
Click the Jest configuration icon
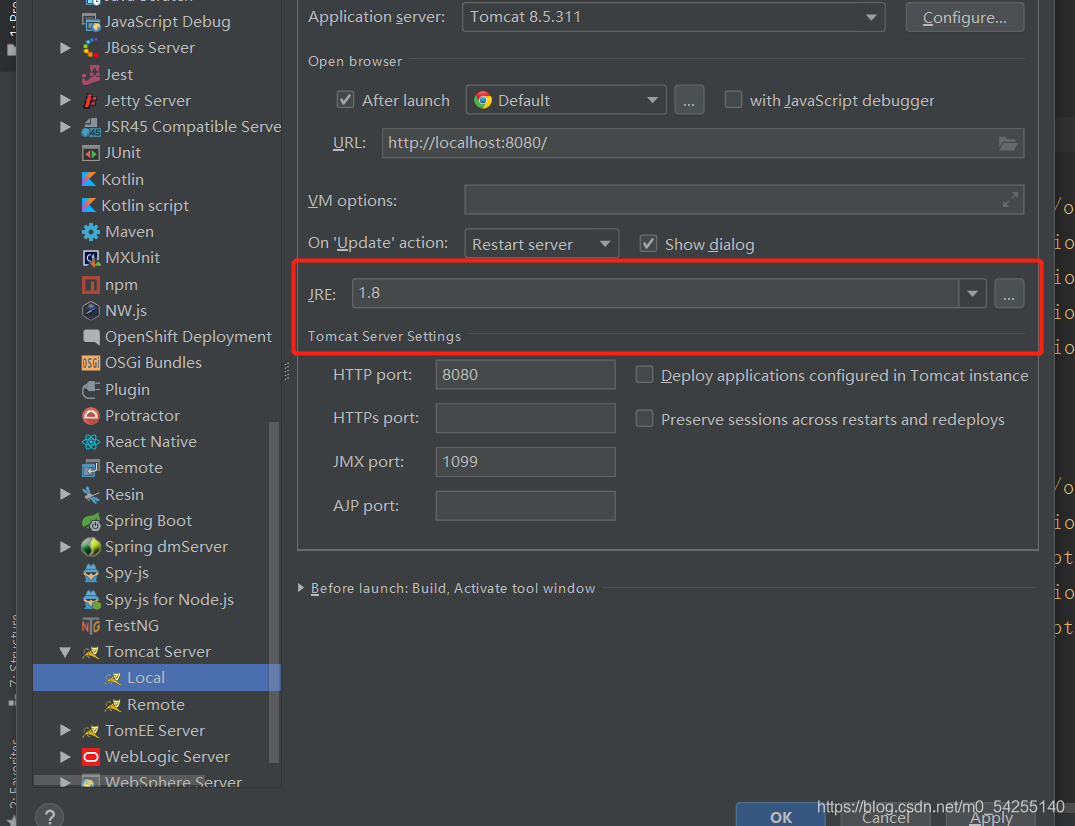point(90,75)
